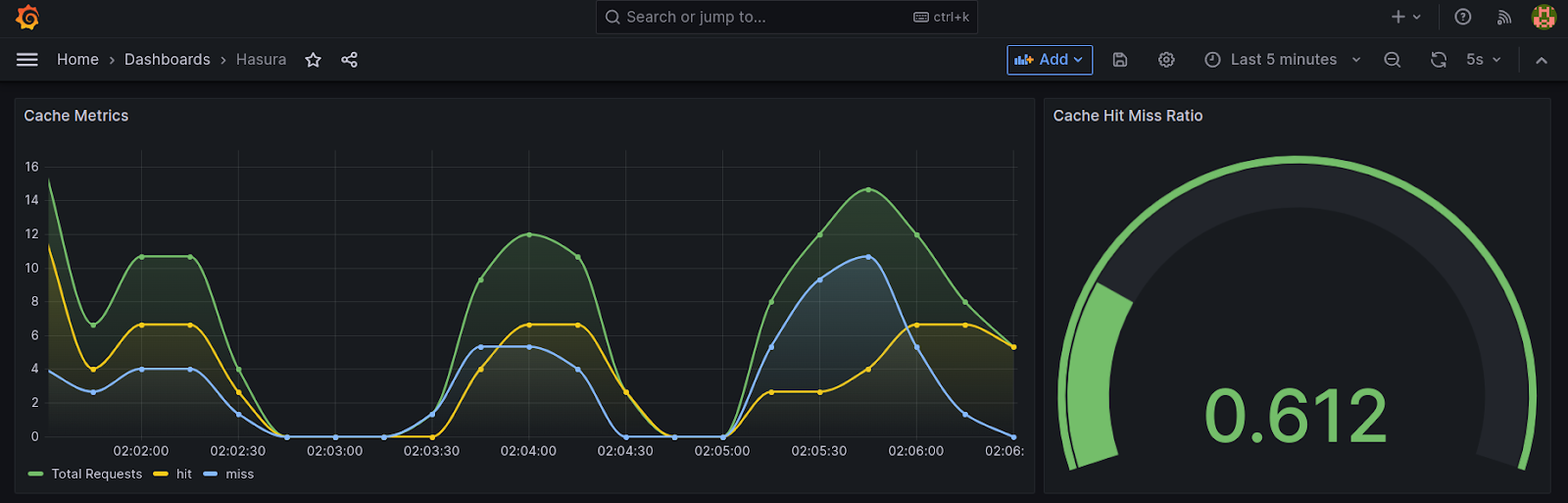Viewport: 1568px width, 503px height.
Task: Open dashboard settings gear
Action: (1166, 60)
